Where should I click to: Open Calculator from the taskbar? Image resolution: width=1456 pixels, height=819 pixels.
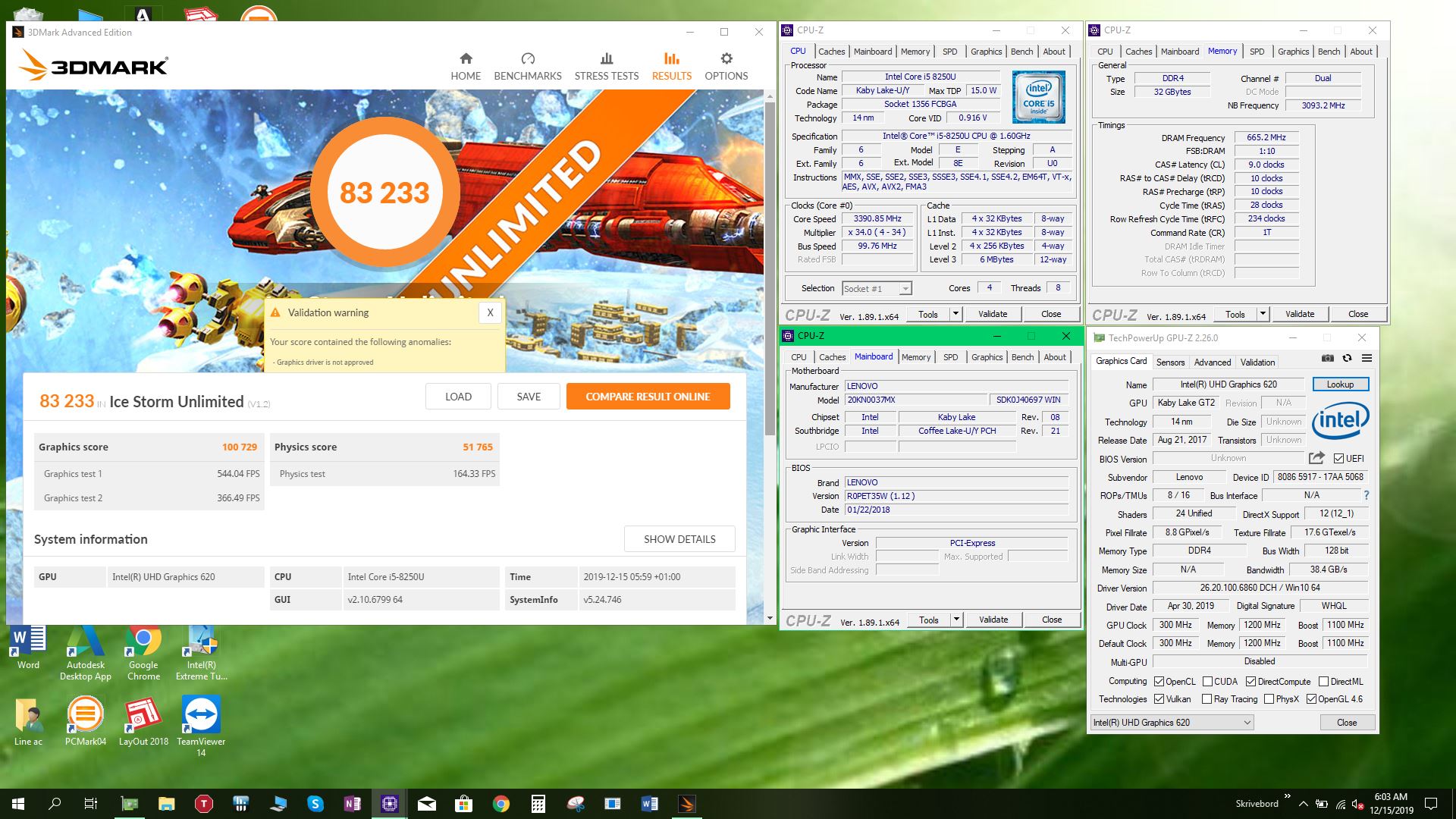[538, 804]
